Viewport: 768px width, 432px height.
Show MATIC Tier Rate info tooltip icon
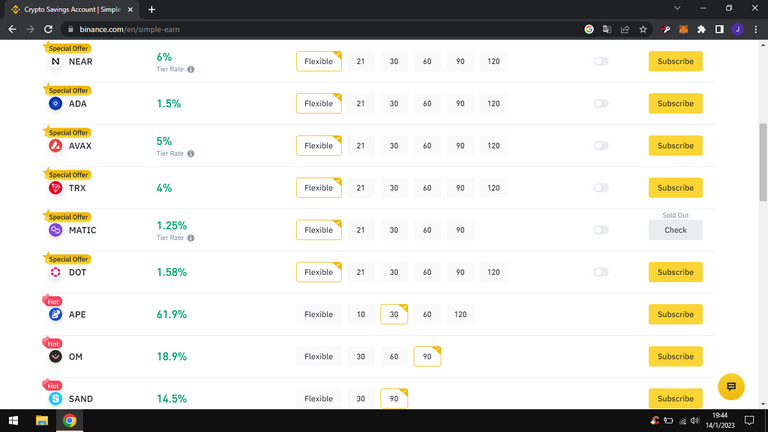191,238
